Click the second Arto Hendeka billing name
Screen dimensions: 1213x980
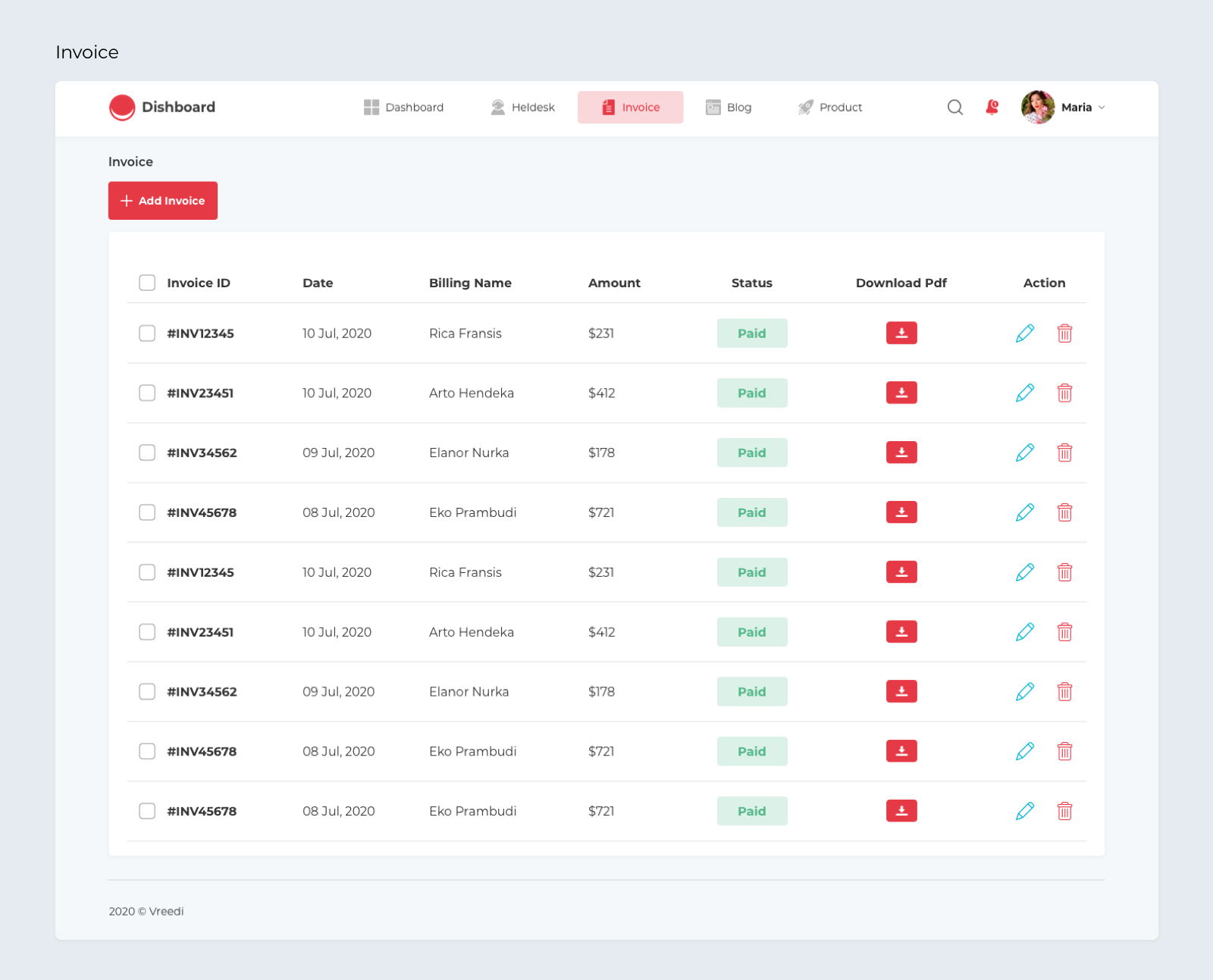pos(472,631)
